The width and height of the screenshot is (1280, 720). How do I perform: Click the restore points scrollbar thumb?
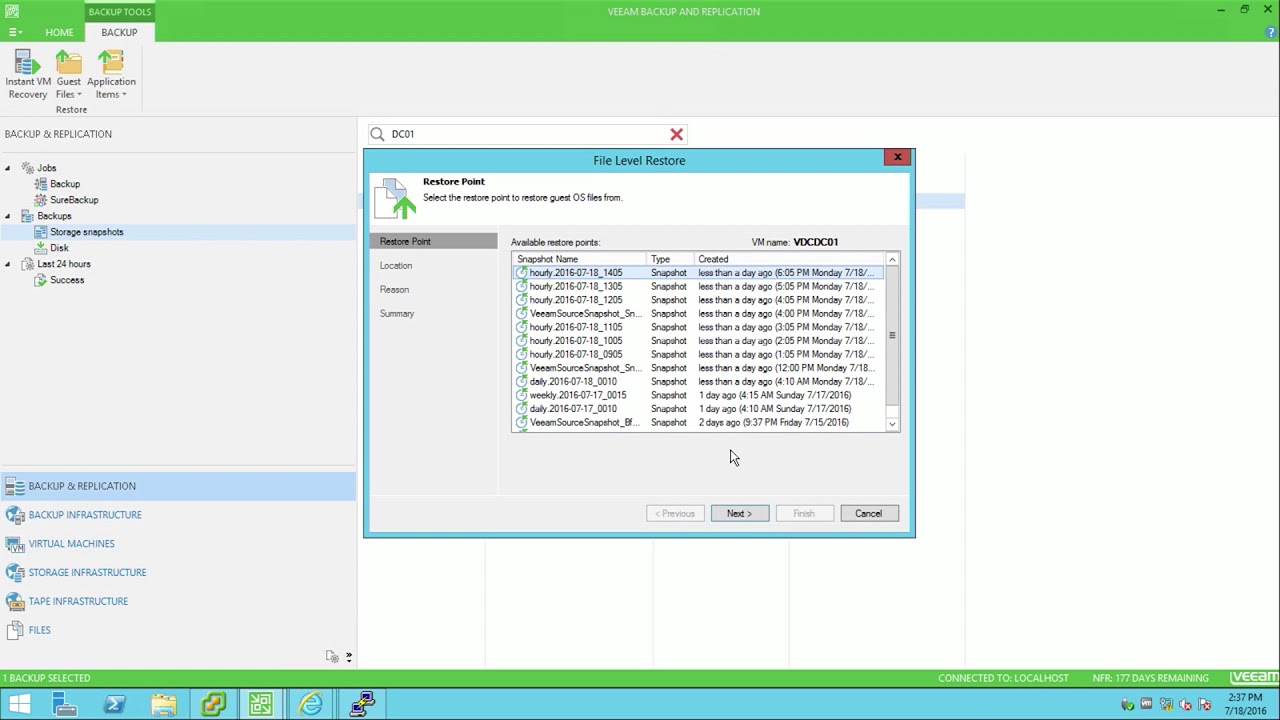892,336
